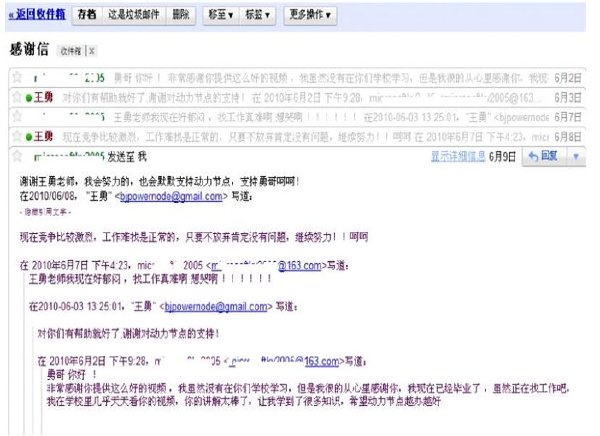This screenshot has width=600, height=436.
Task: Open the 更多操作 more actions dropdown
Action: (x=310, y=15)
